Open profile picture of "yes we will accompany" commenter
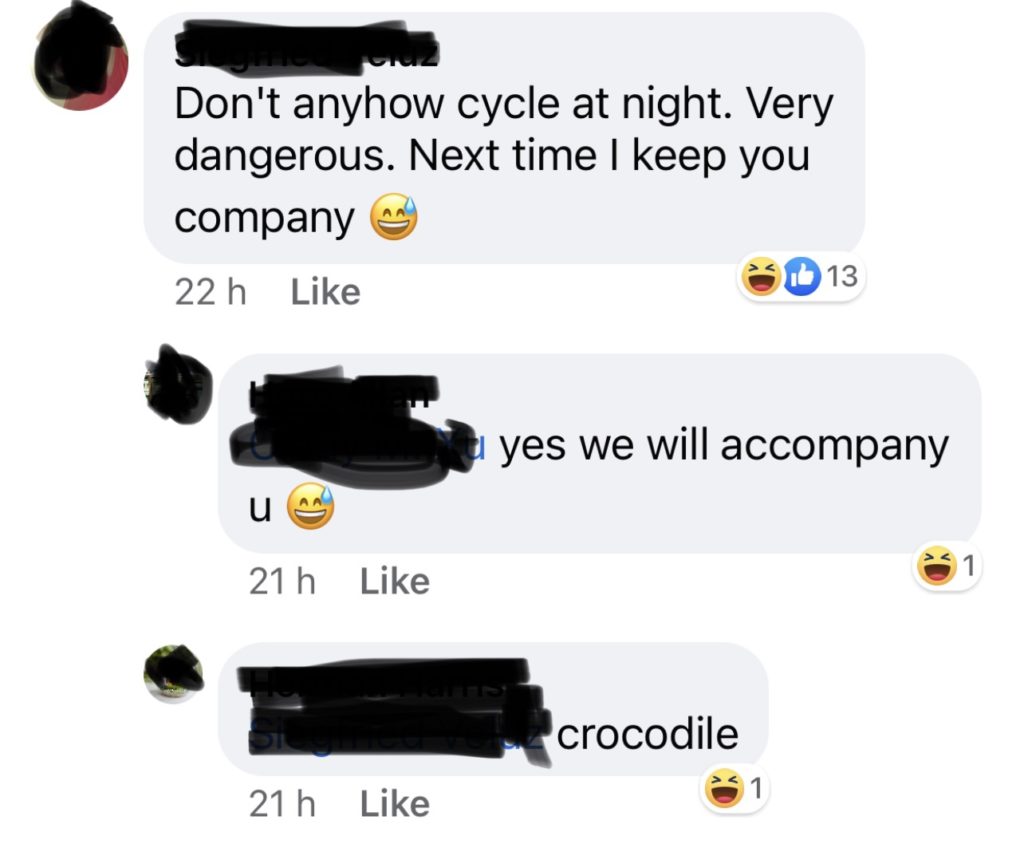Screen dimensions: 1024x848 [178, 385]
